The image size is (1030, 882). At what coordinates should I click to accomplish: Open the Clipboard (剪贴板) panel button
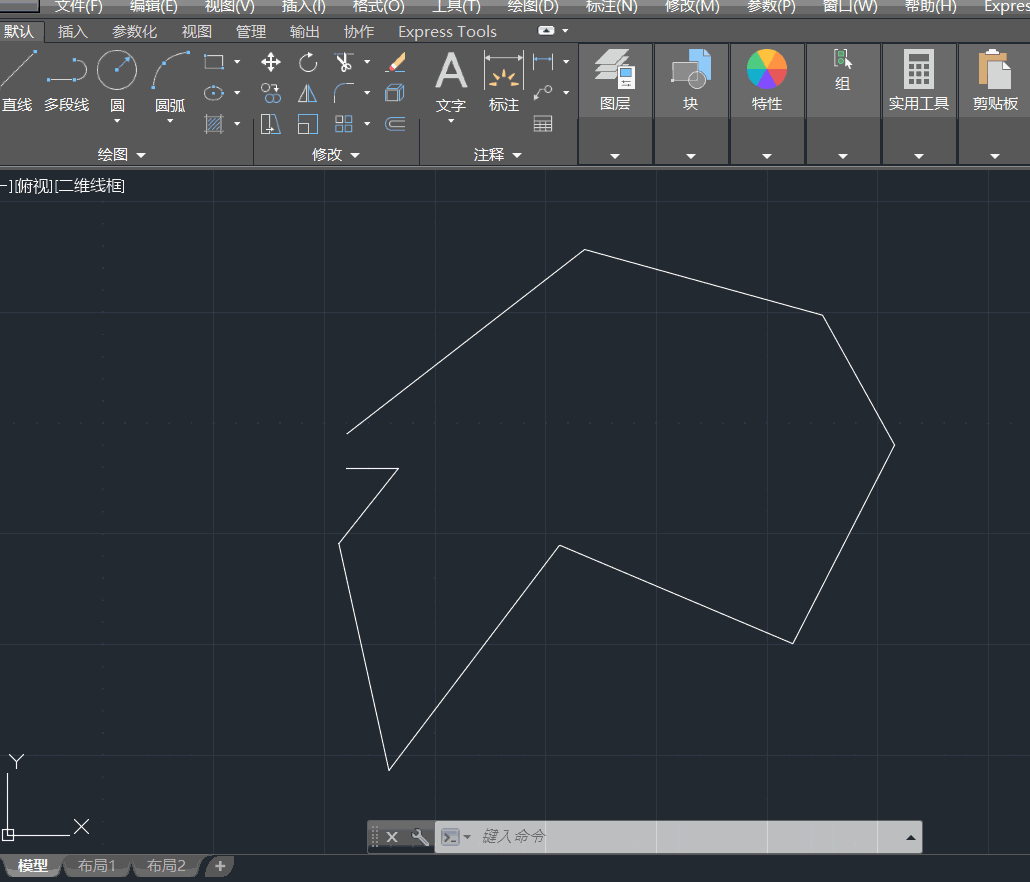[x=995, y=80]
